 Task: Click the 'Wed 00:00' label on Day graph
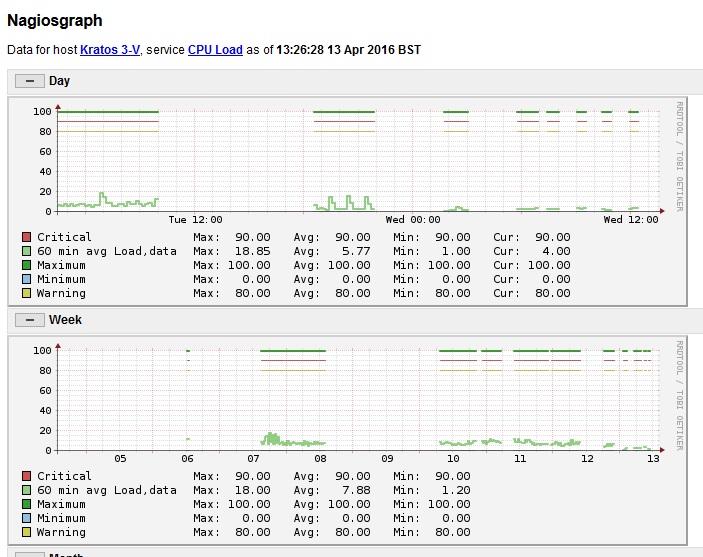tap(413, 219)
